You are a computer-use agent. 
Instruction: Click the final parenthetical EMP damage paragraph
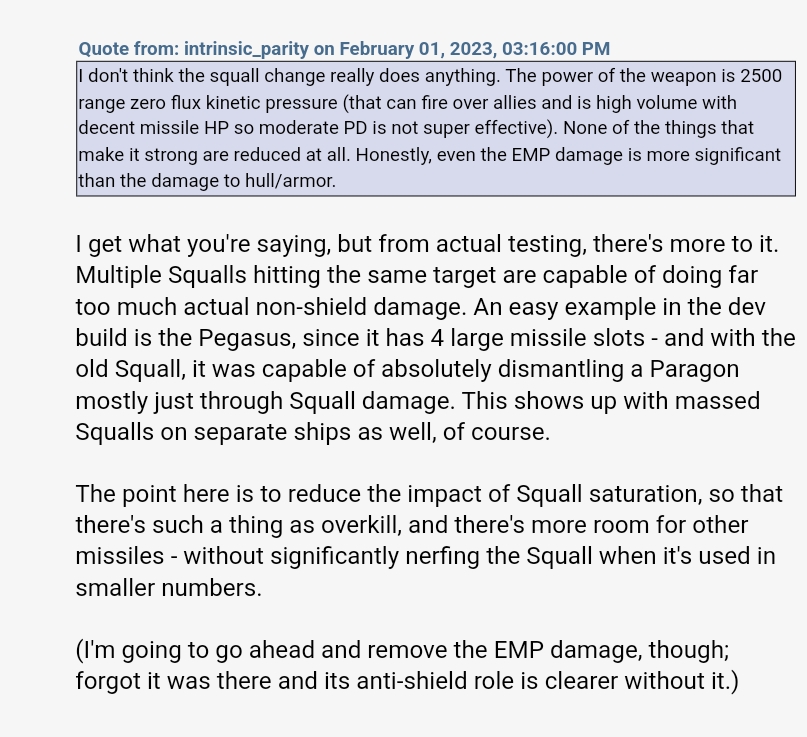(406, 665)
